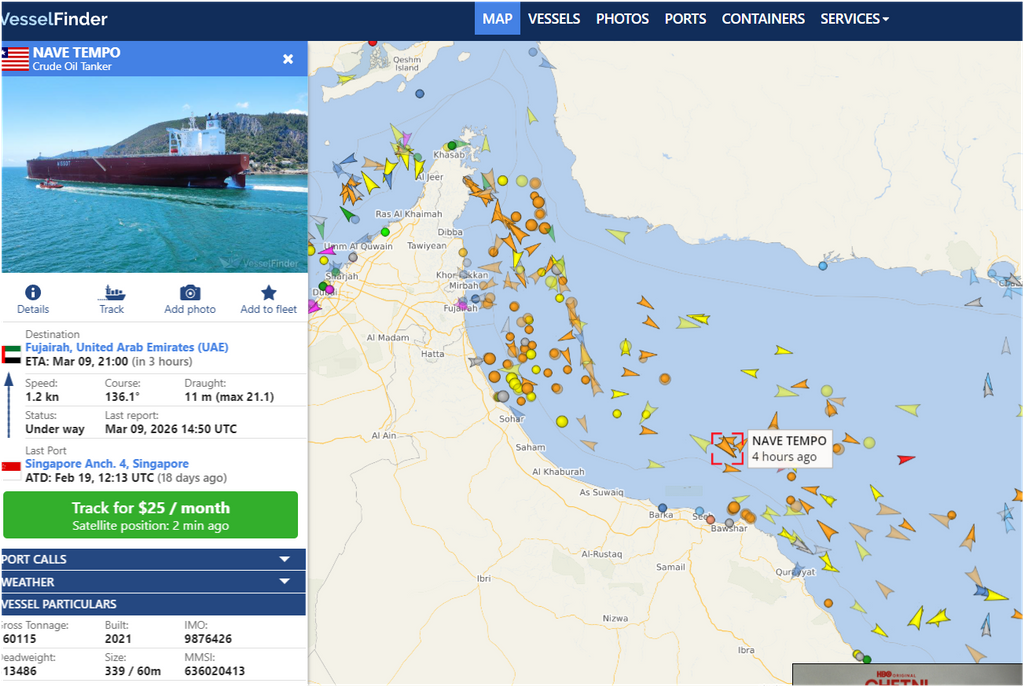Screen dimensions: 1024x687
Task: Collapse the VESSEL PARTICULARS header
Action: pos(153,604)
